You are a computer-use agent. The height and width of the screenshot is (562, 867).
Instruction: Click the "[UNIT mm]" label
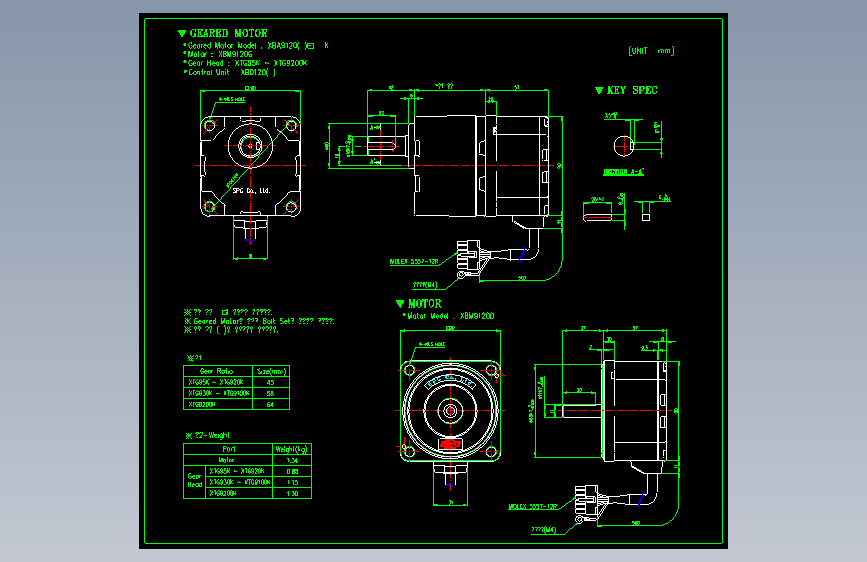point(651,51)
